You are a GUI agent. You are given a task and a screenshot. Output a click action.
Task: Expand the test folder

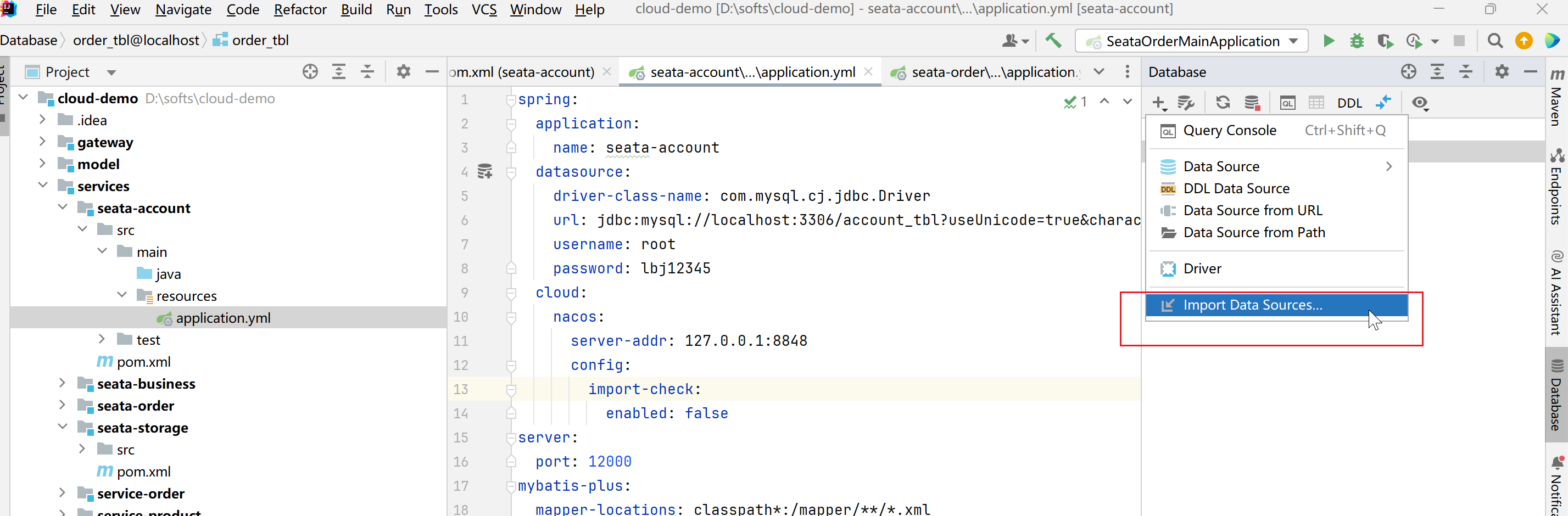click(x=102, y=340)
